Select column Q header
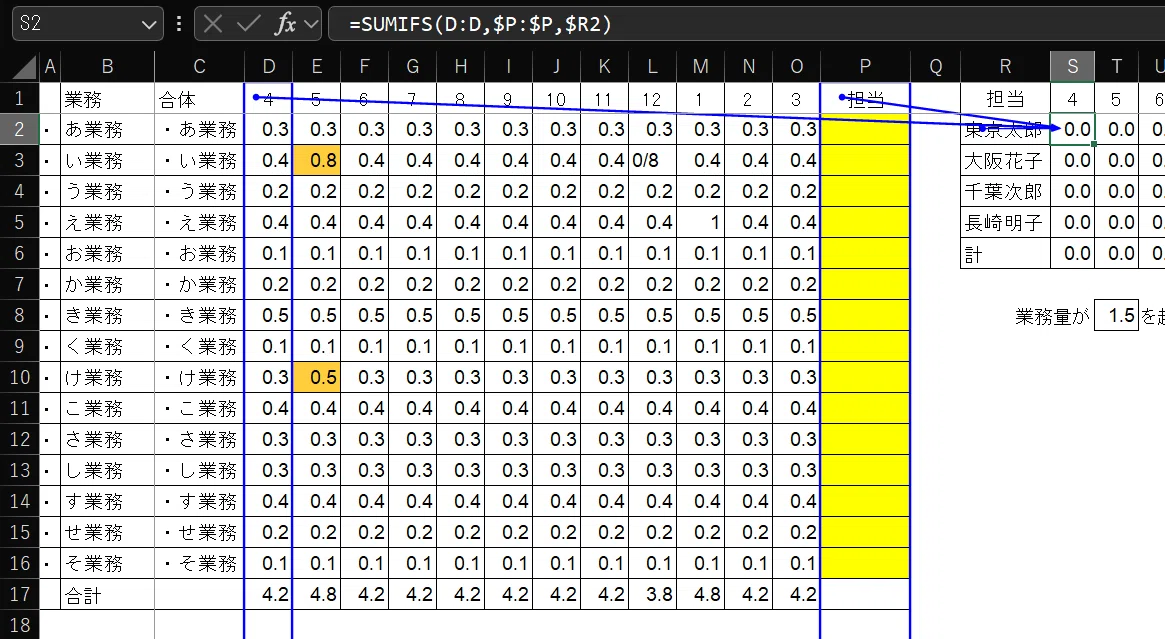This screenshot has width=1165, height=639. click(935, 67)
